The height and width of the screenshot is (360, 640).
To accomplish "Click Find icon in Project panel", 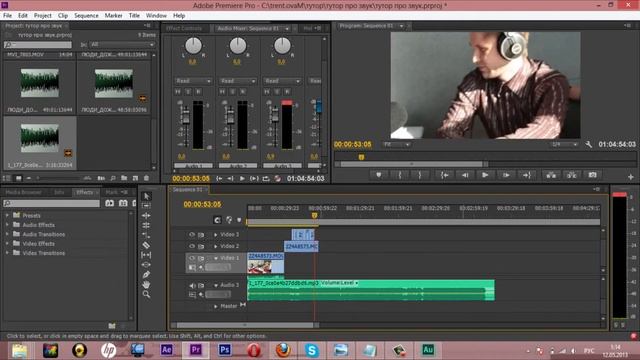I will 113,178.
